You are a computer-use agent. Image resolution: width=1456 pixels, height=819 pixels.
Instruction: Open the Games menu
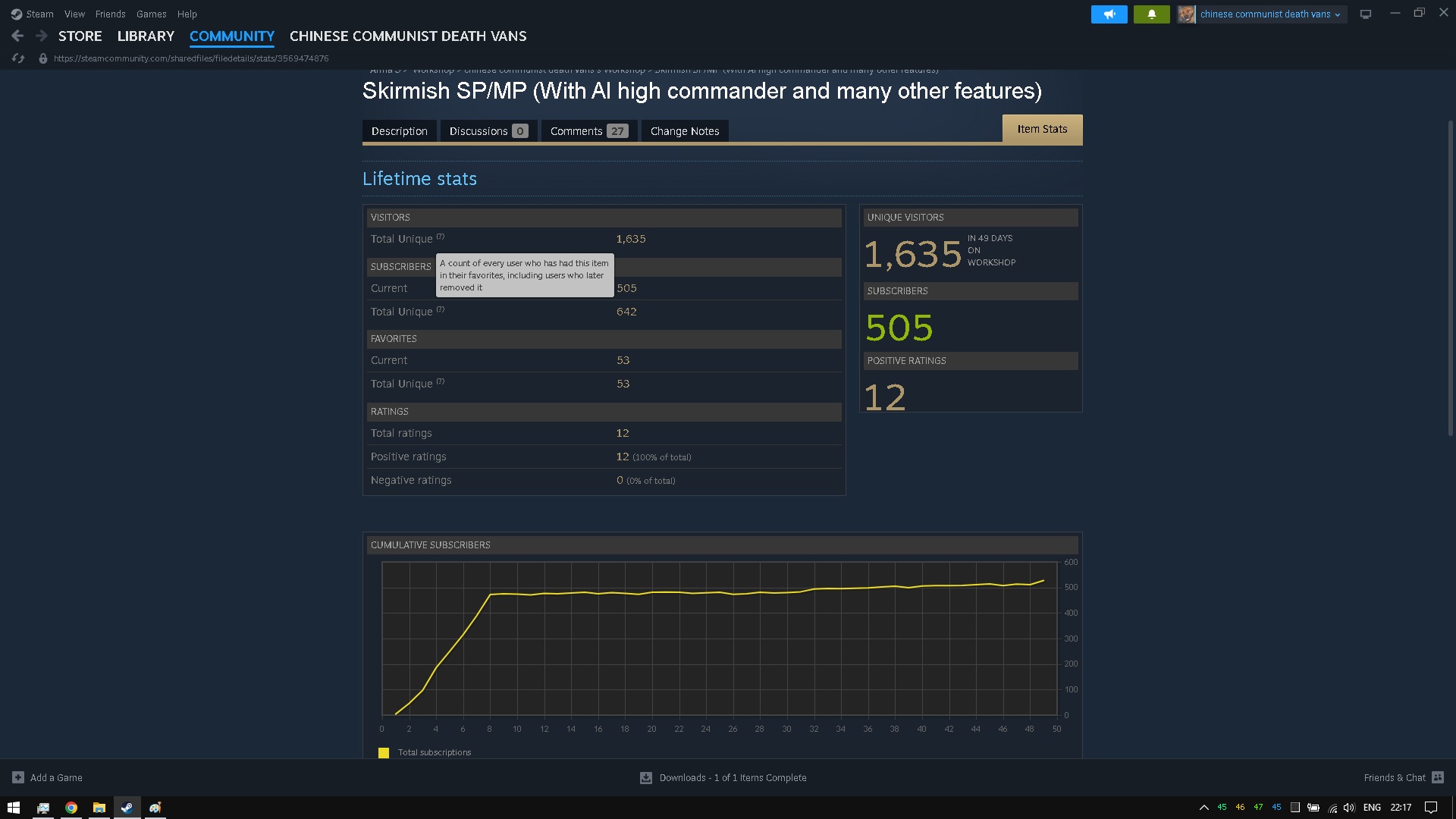(x=151, y=14)
